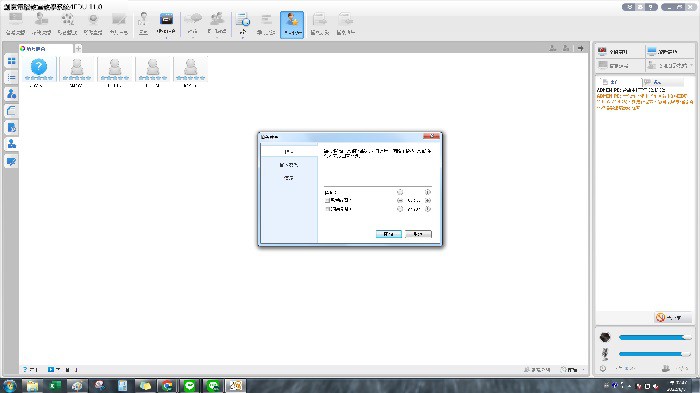Click the blue play icon in the bottom status bar
Viewport: 700px width, 393px height.
[x=50, y=369]
